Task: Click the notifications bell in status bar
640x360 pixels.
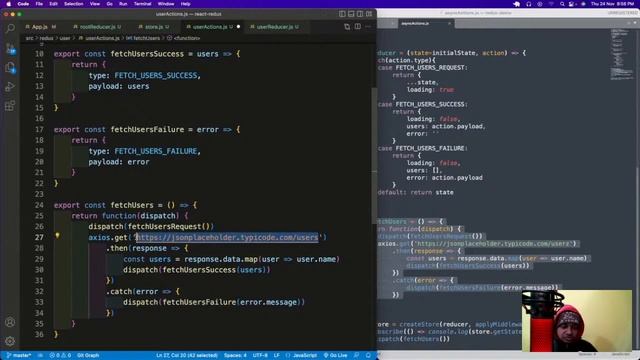Action: click(368, 355)
